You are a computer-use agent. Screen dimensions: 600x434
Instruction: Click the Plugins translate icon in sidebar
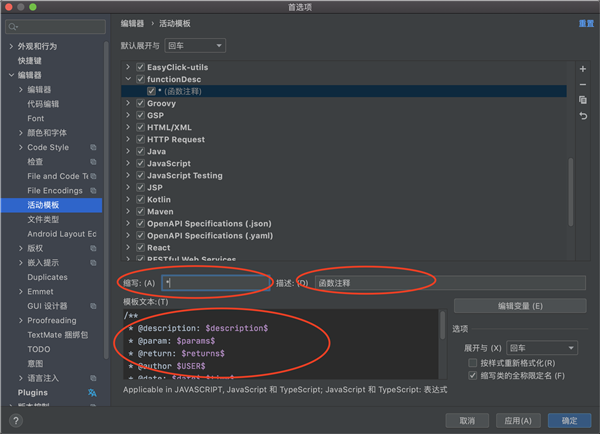[x=92, y=393]
